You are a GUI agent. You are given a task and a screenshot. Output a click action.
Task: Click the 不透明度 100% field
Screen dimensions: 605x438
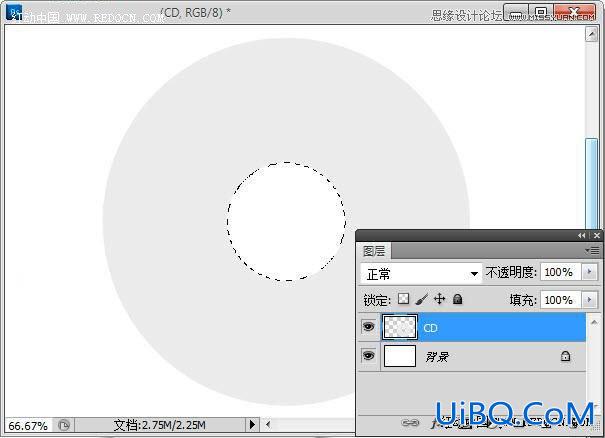point(560,272)
